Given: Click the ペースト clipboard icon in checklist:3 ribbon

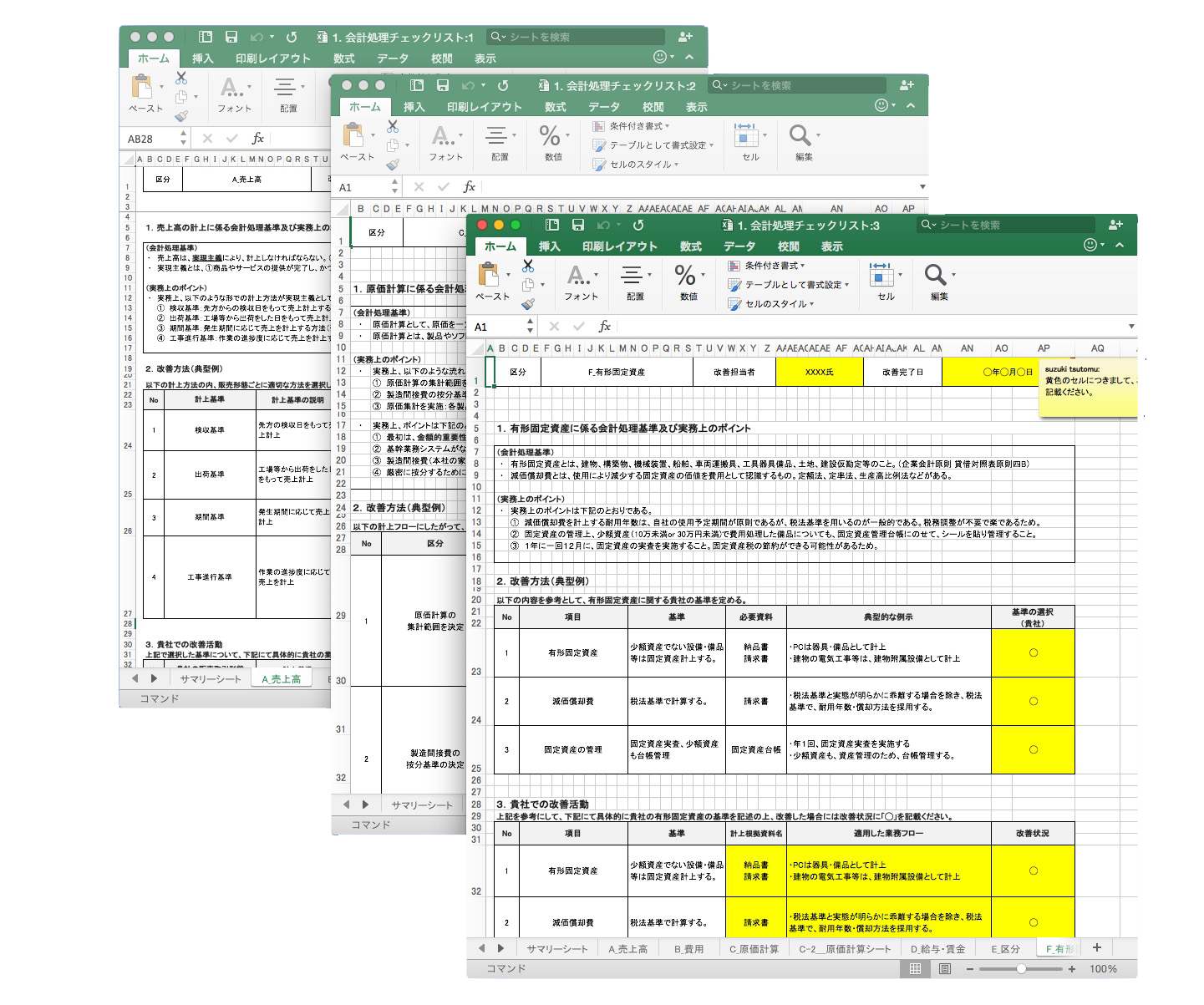Looking at the screenshot, I should click(x=489, y=275).
